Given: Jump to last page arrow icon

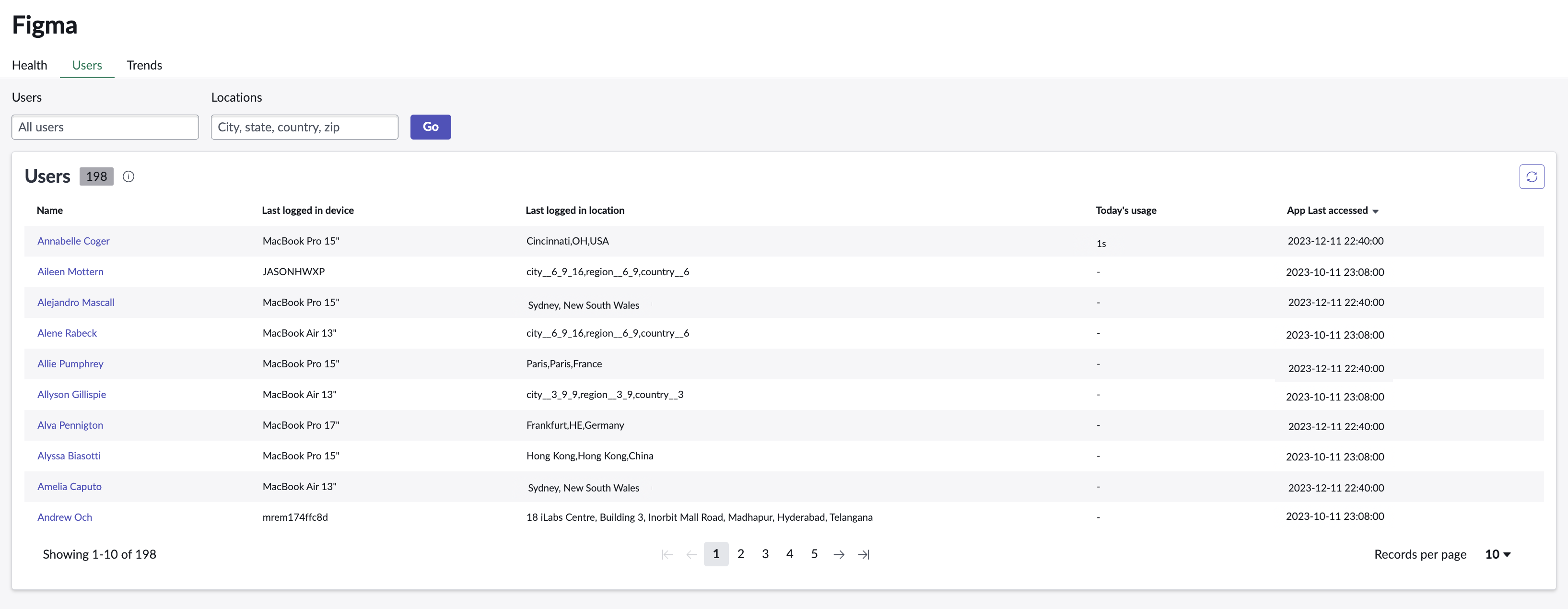Looking at the screenshot, I should (864, 554).
